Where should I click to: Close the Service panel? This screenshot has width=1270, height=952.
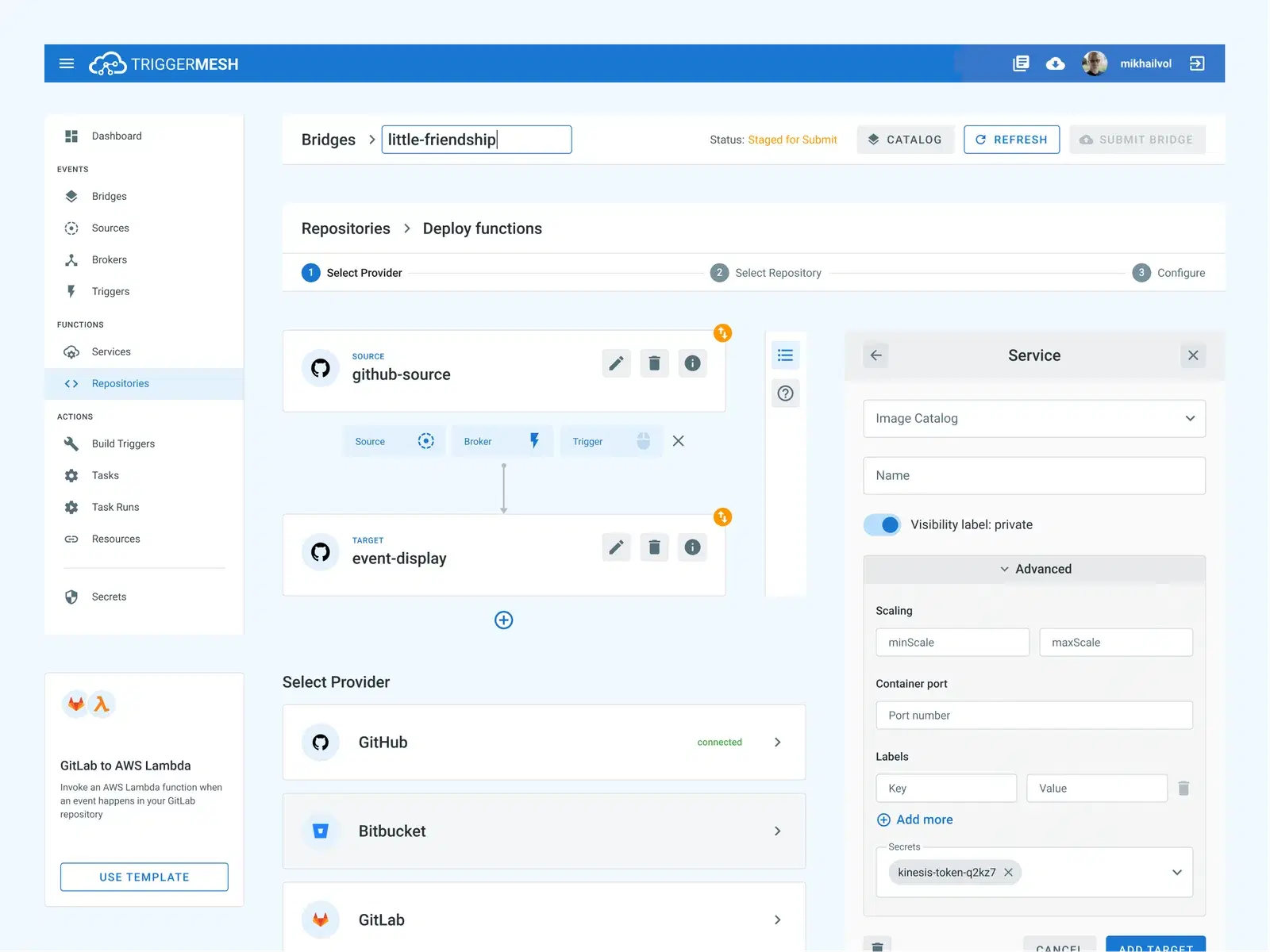pos(1193,355)
